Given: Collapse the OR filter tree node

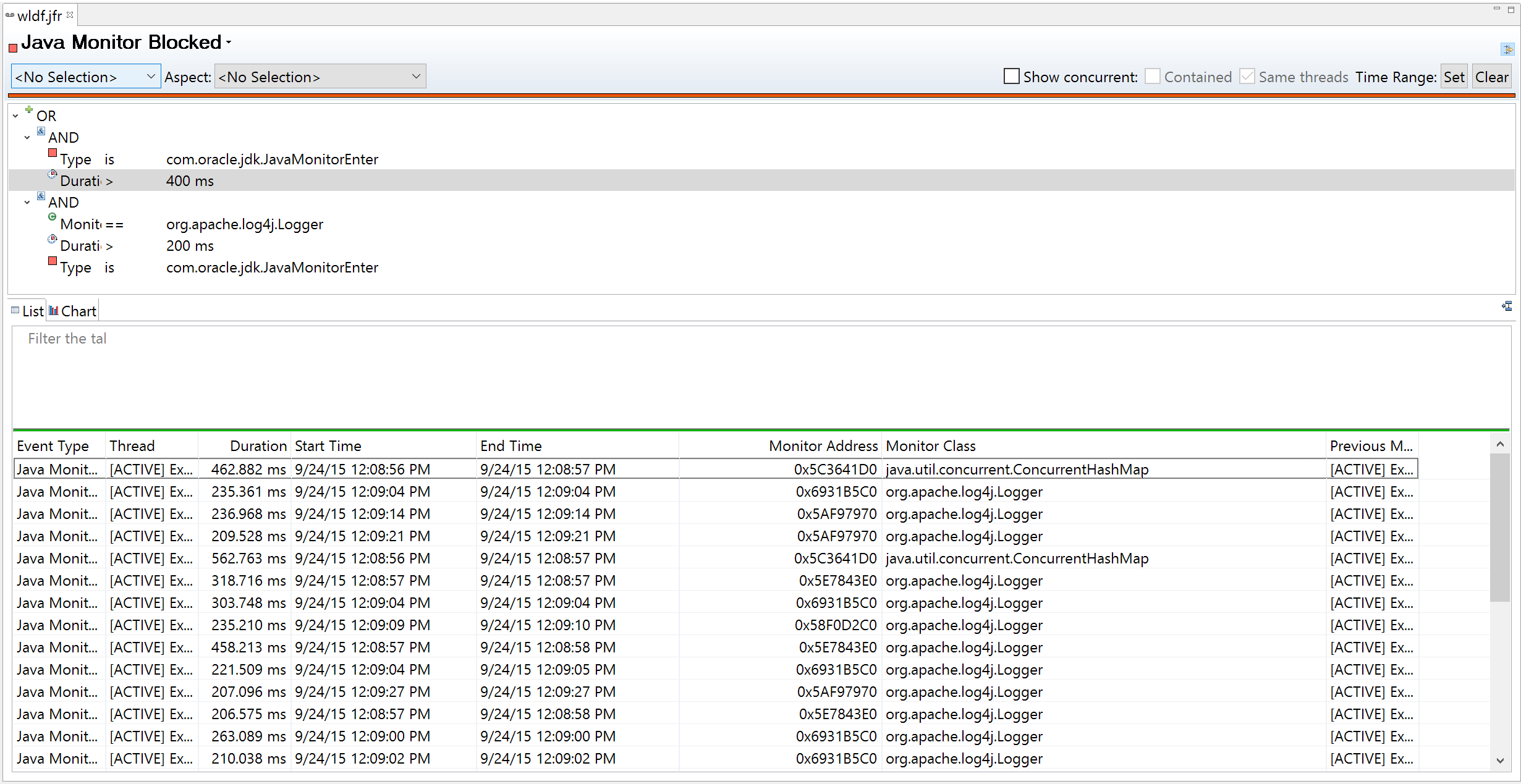Looking at the screenshot, I should 15,116.
